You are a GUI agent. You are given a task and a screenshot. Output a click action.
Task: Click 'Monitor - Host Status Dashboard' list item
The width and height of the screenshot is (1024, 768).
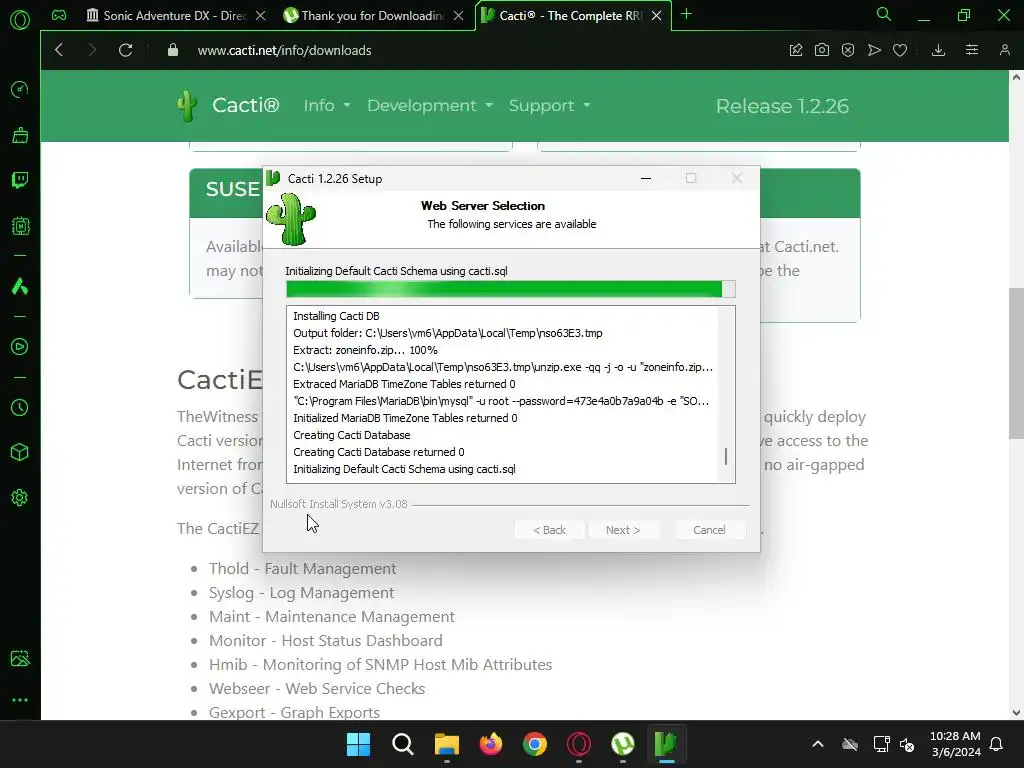325,641
